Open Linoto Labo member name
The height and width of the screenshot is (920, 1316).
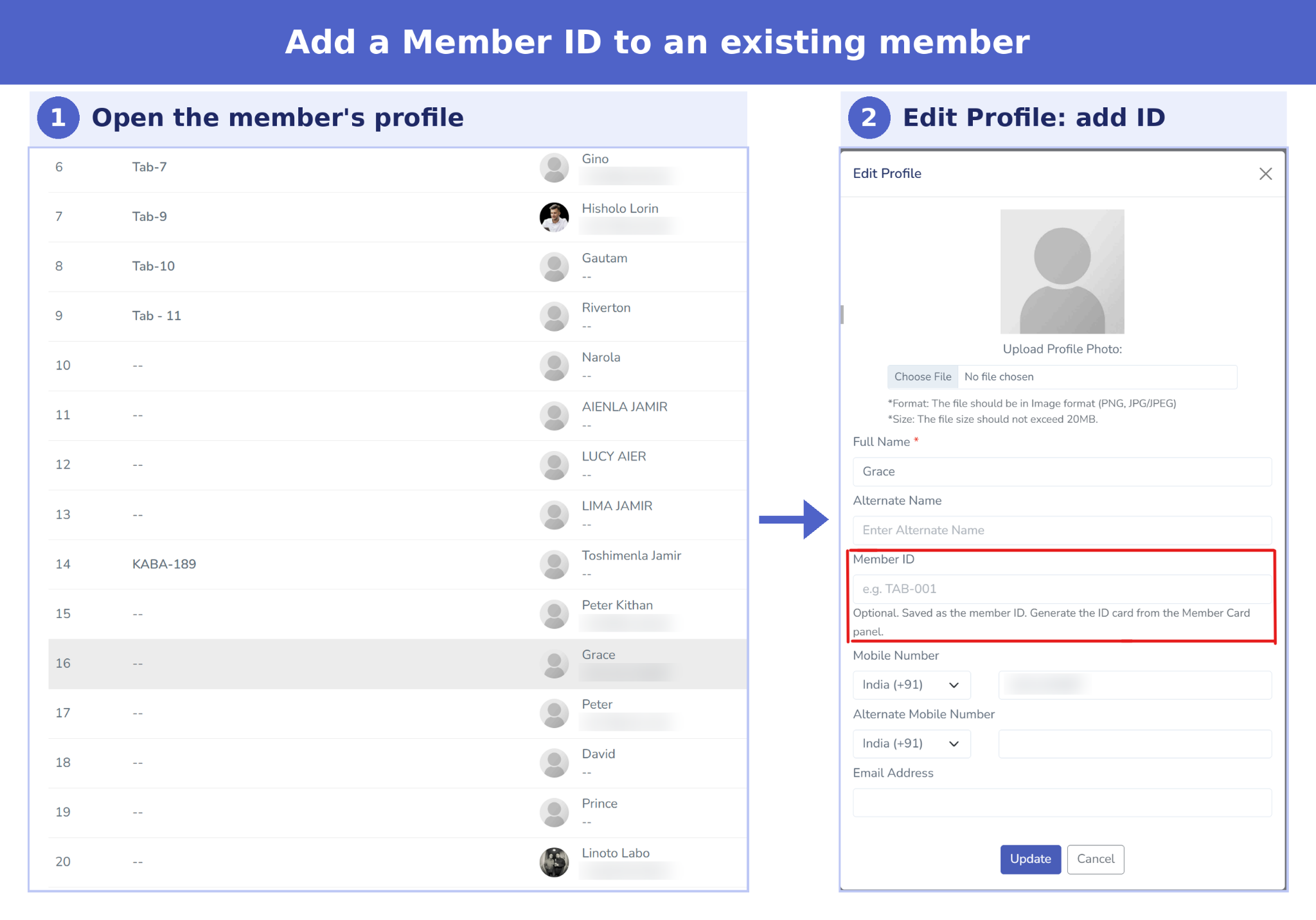[616, 853]
